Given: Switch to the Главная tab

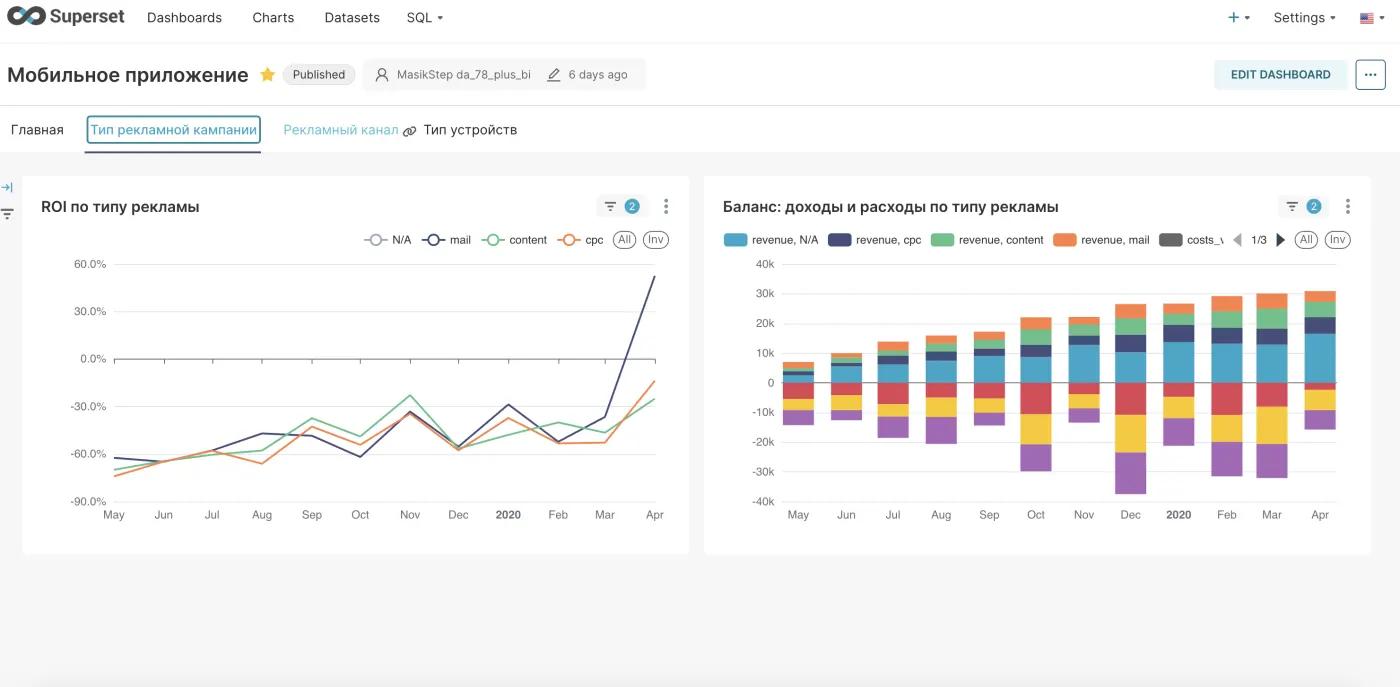Looking at the screenshot, I should pos(37,130).
